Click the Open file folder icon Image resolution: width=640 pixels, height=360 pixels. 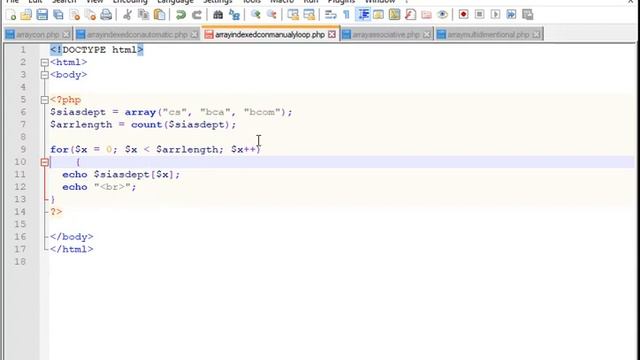26,15
